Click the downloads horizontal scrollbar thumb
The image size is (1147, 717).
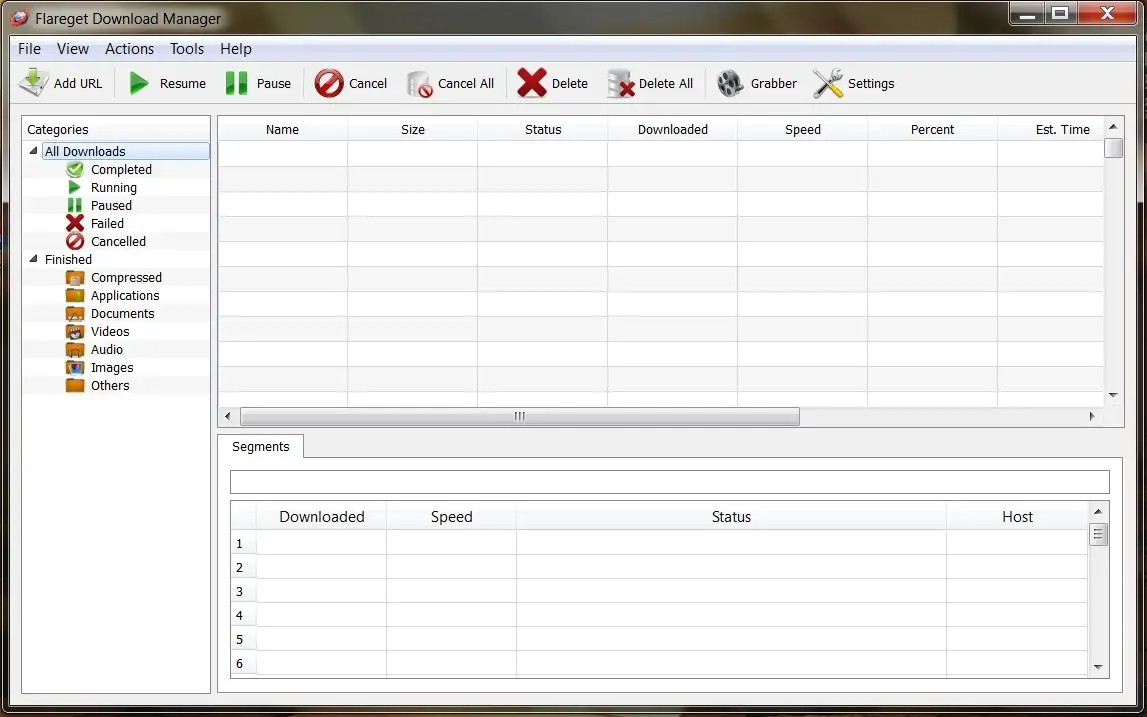click(x=519, y=416)
